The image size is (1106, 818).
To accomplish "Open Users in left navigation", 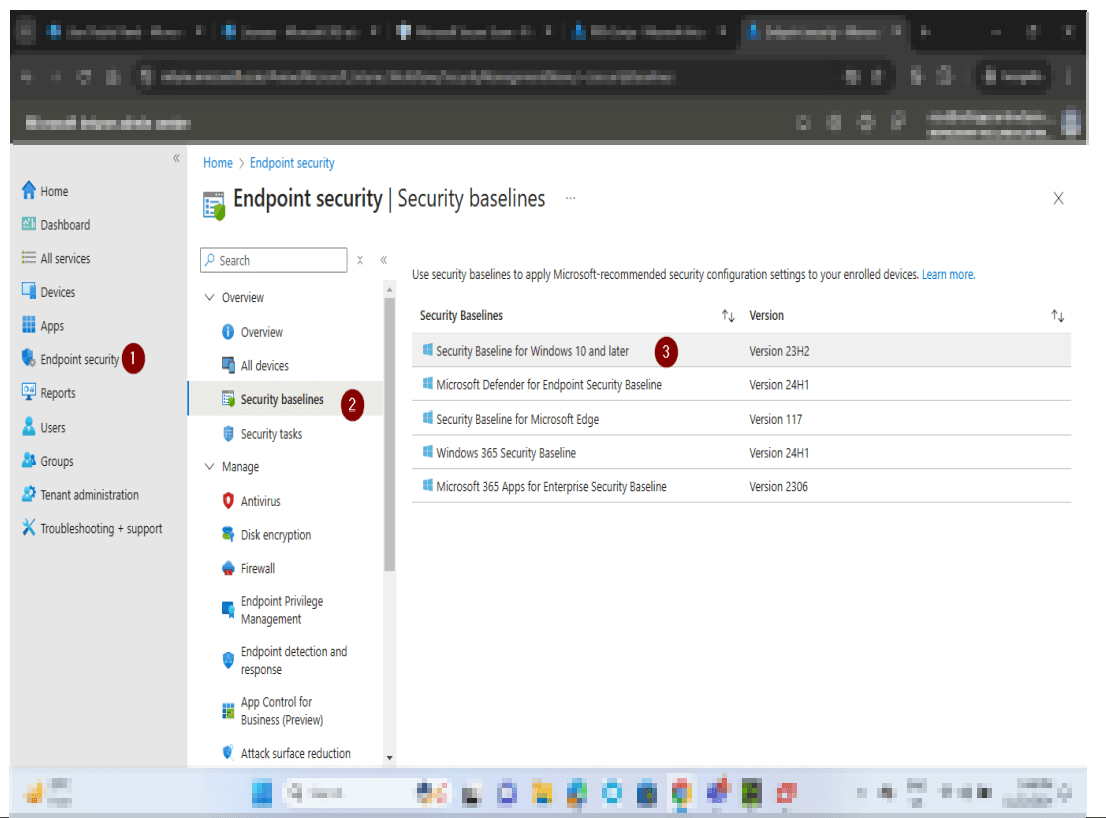I will coord(43,427).
